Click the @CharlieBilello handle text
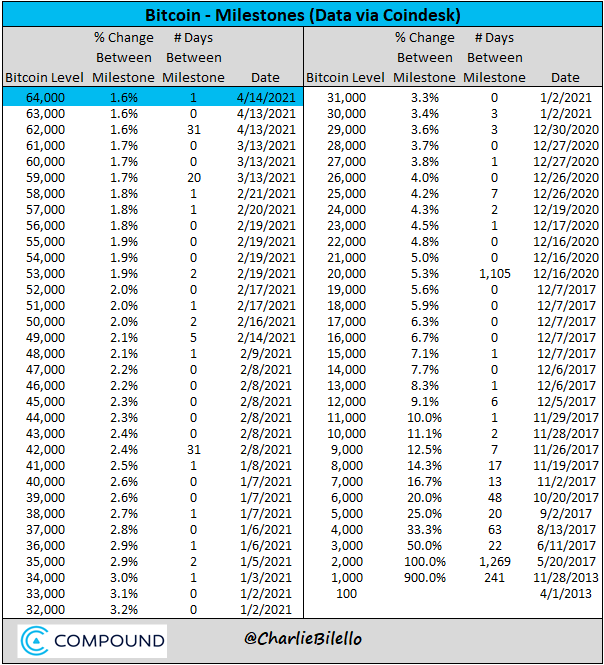The image size is (604, 665). (x=303, y=639)
